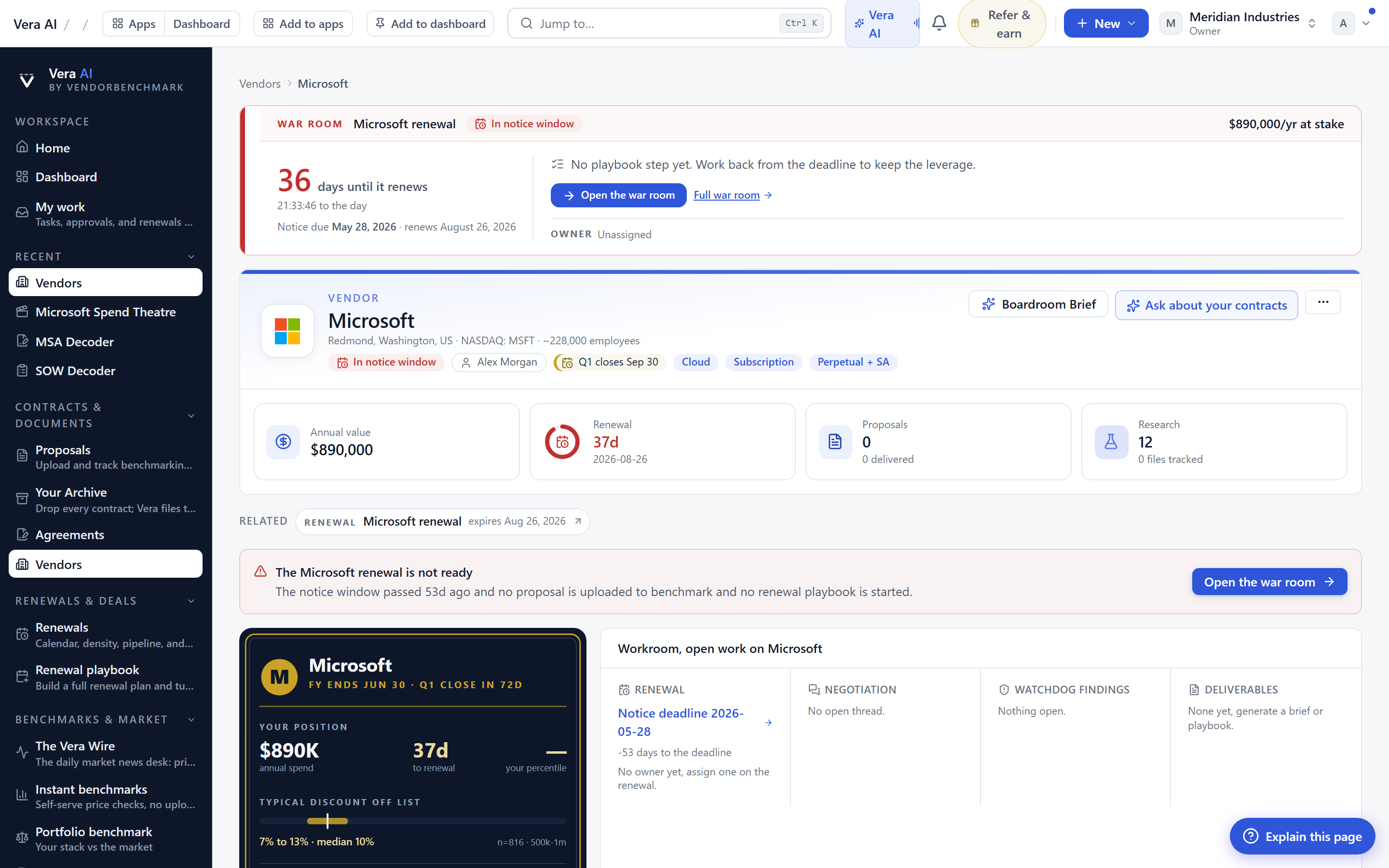
Task: Click Ask about your contracts
Action: [1207, 305]
